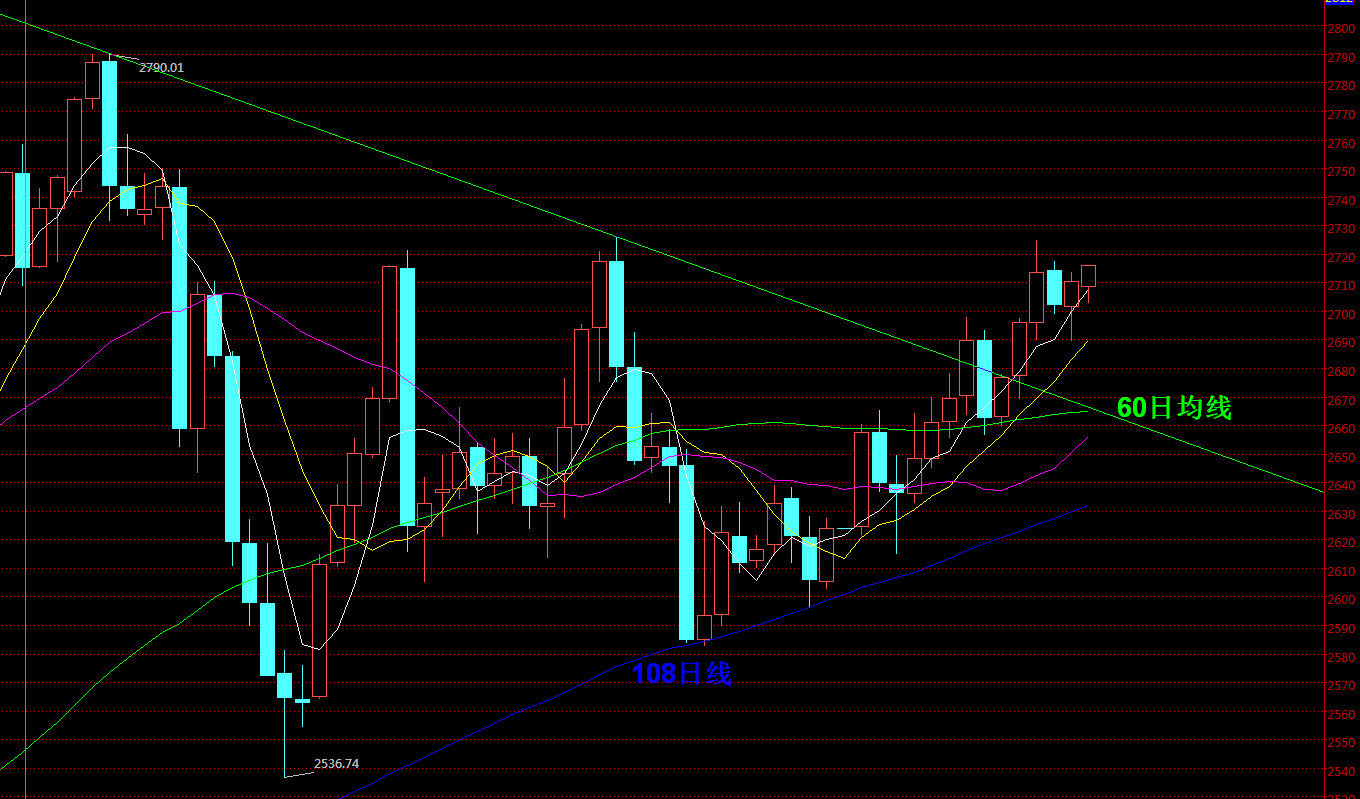Image resolution: width=1360 pixels, height=799 pixels.
Task: Click the 2790 tick on the price axis
Action: (1341, 58)
